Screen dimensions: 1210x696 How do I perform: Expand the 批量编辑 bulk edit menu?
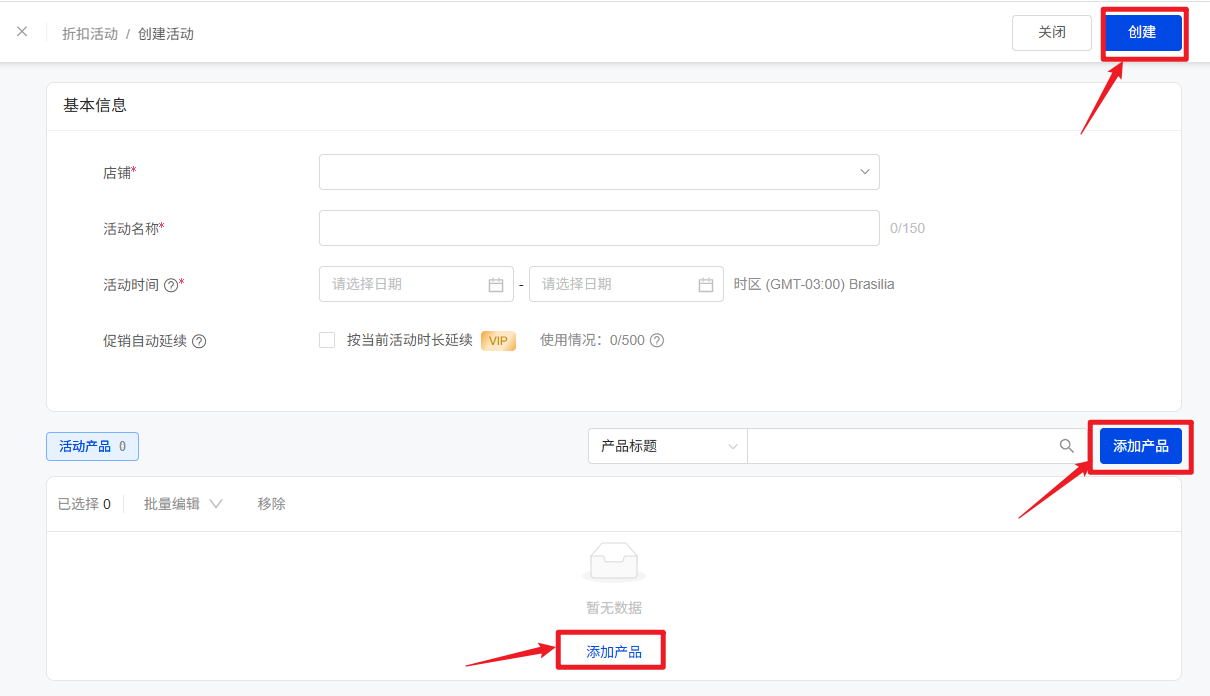(x=183, y=504)
